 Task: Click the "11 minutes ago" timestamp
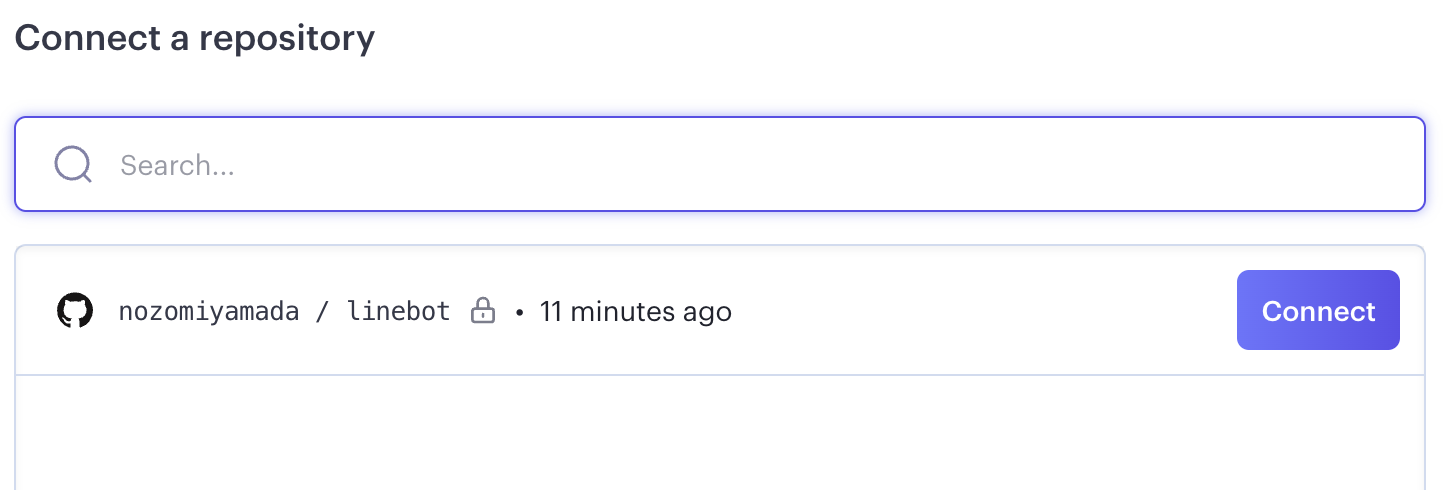point(636,311)
